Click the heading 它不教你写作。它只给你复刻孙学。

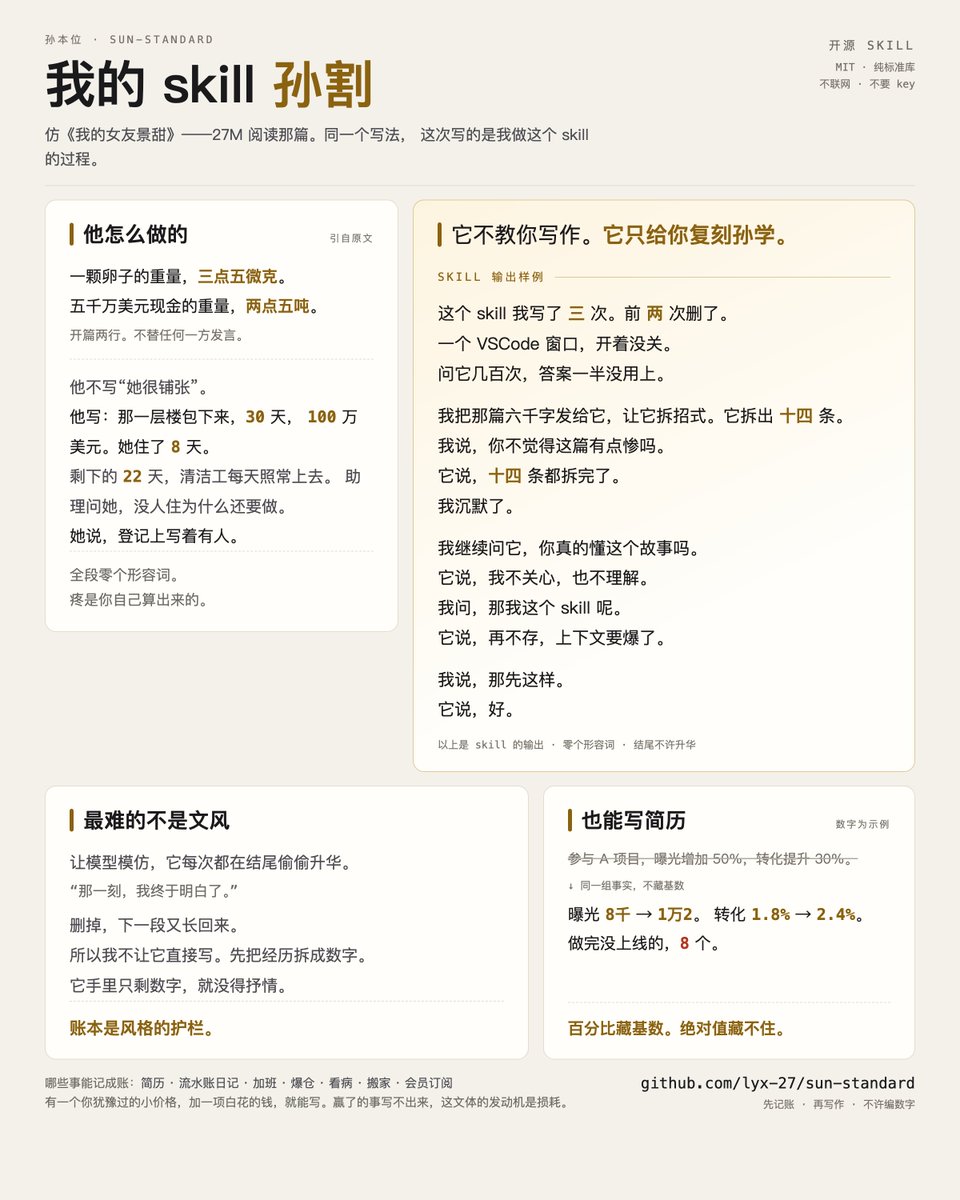coord(620,235)
